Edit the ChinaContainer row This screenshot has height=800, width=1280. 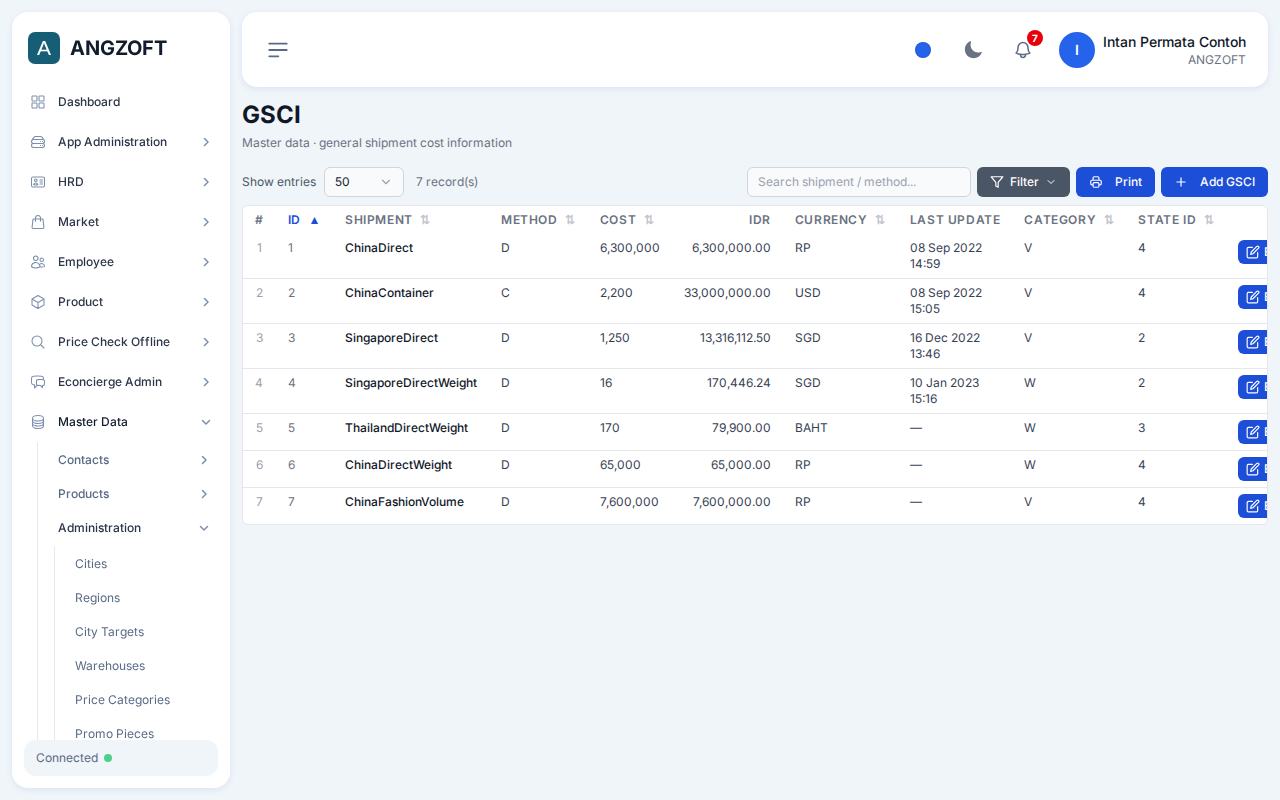click(x=1253, y=297)
